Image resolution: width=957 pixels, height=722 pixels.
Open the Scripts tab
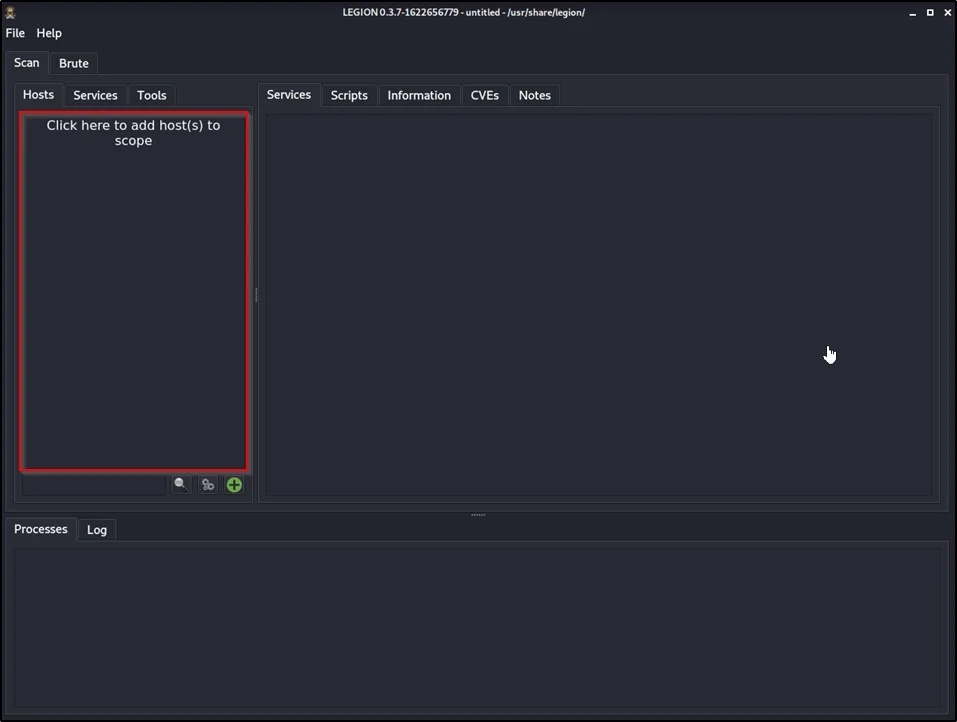(349, 96)
